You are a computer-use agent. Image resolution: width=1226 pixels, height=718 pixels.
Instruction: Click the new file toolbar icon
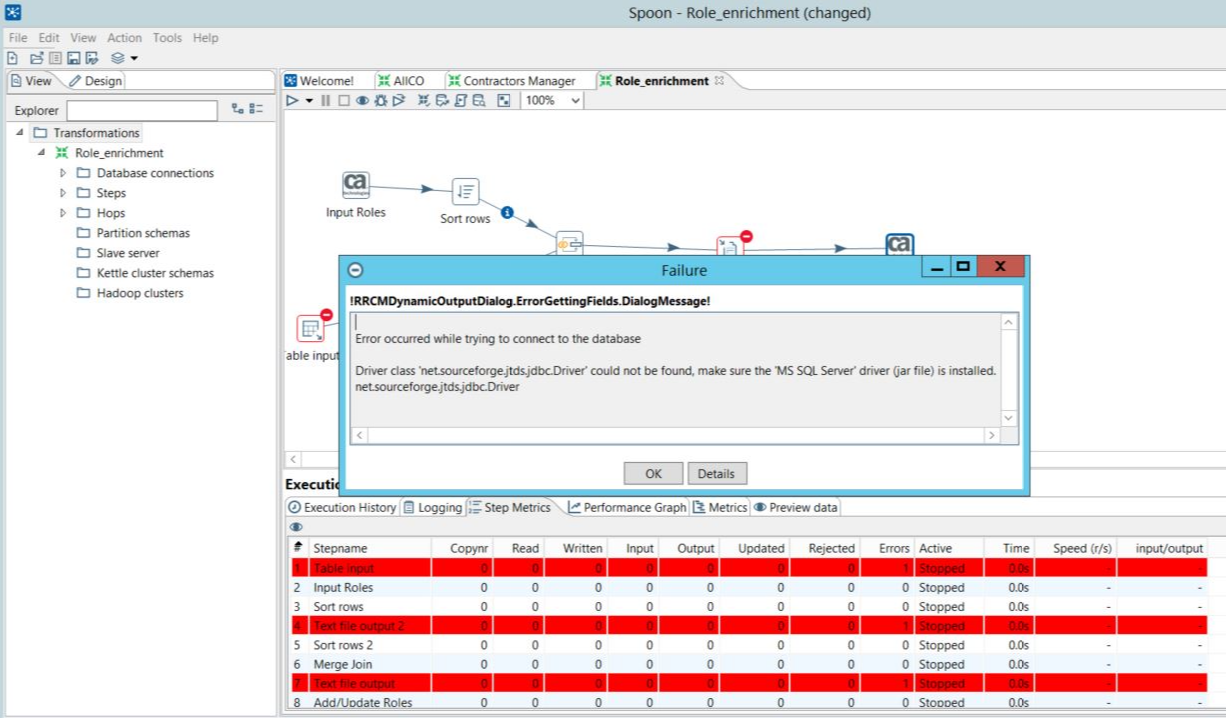click(13, 59)
